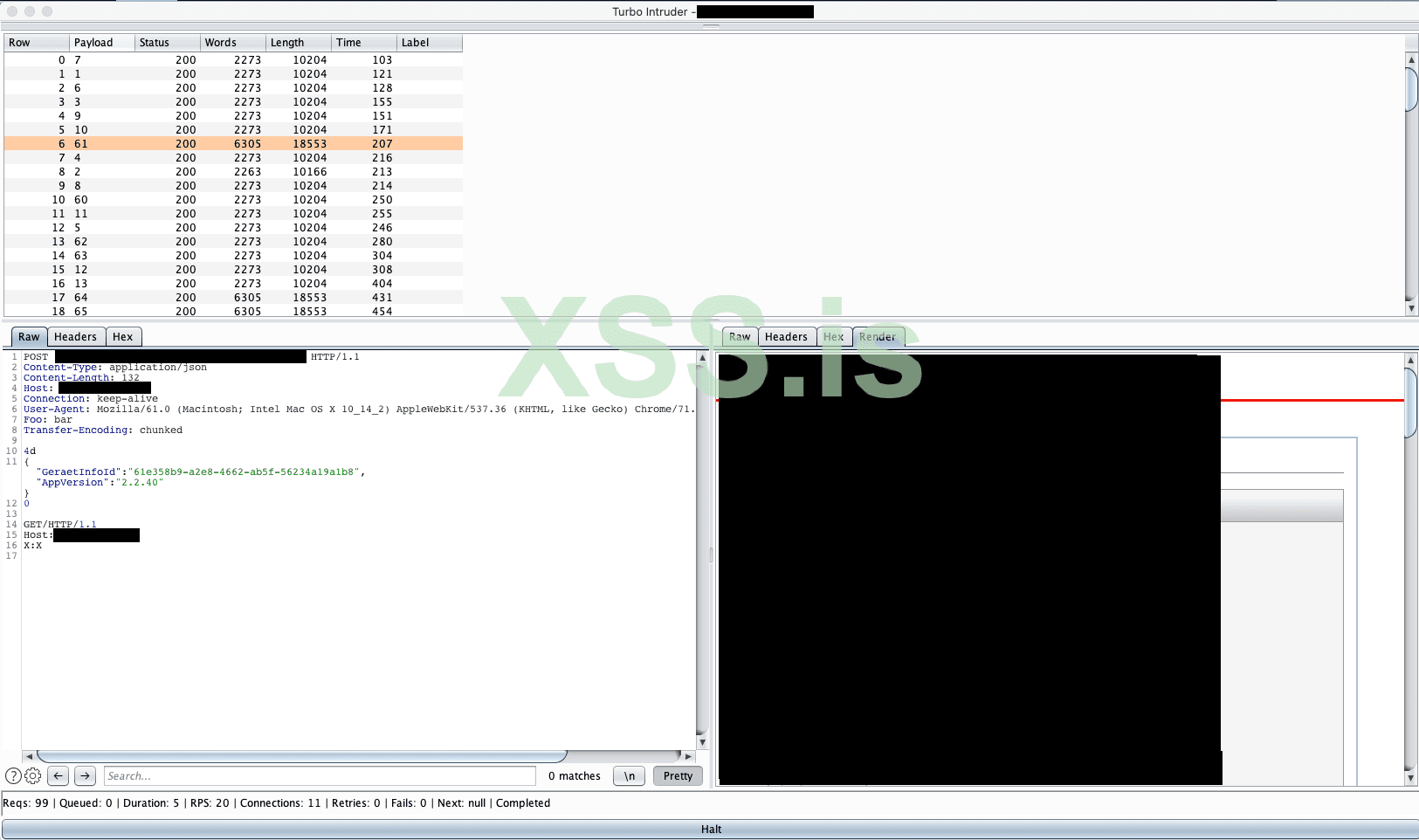Select row 17 with payload 64
Screen dimensions: 1419x840
pos(233,298)
